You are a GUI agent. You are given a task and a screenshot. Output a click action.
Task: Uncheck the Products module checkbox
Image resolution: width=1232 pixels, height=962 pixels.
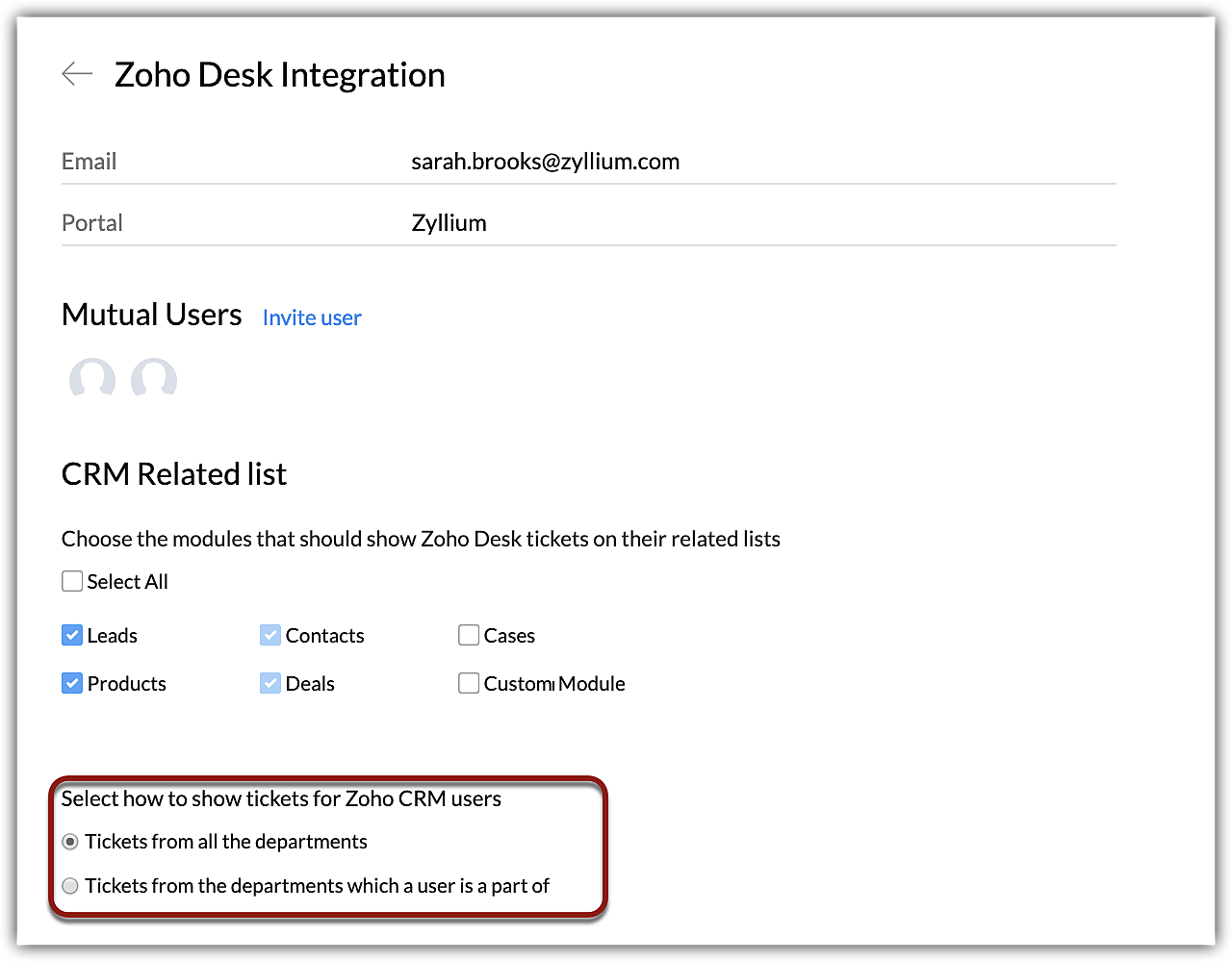72,683
